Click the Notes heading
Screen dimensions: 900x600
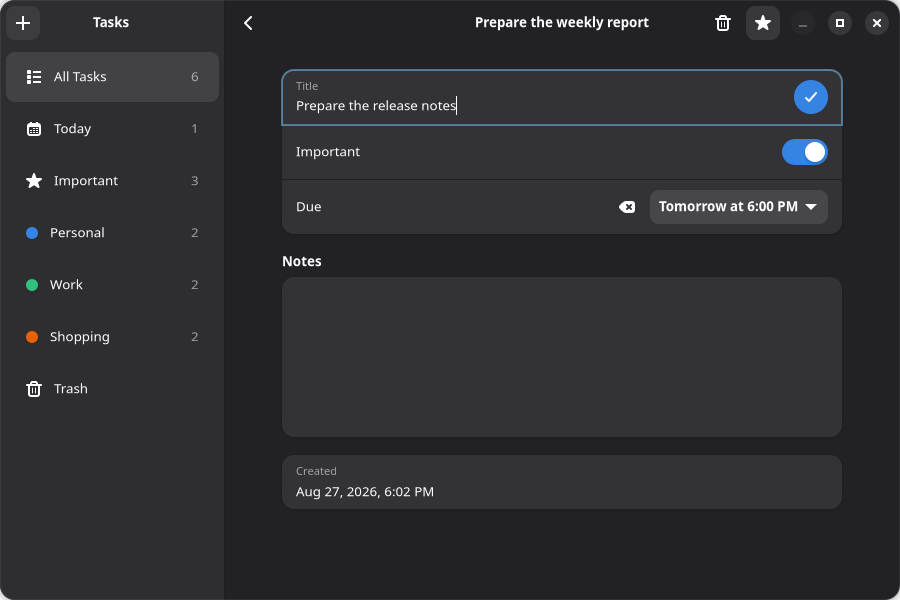coord(302,261)
